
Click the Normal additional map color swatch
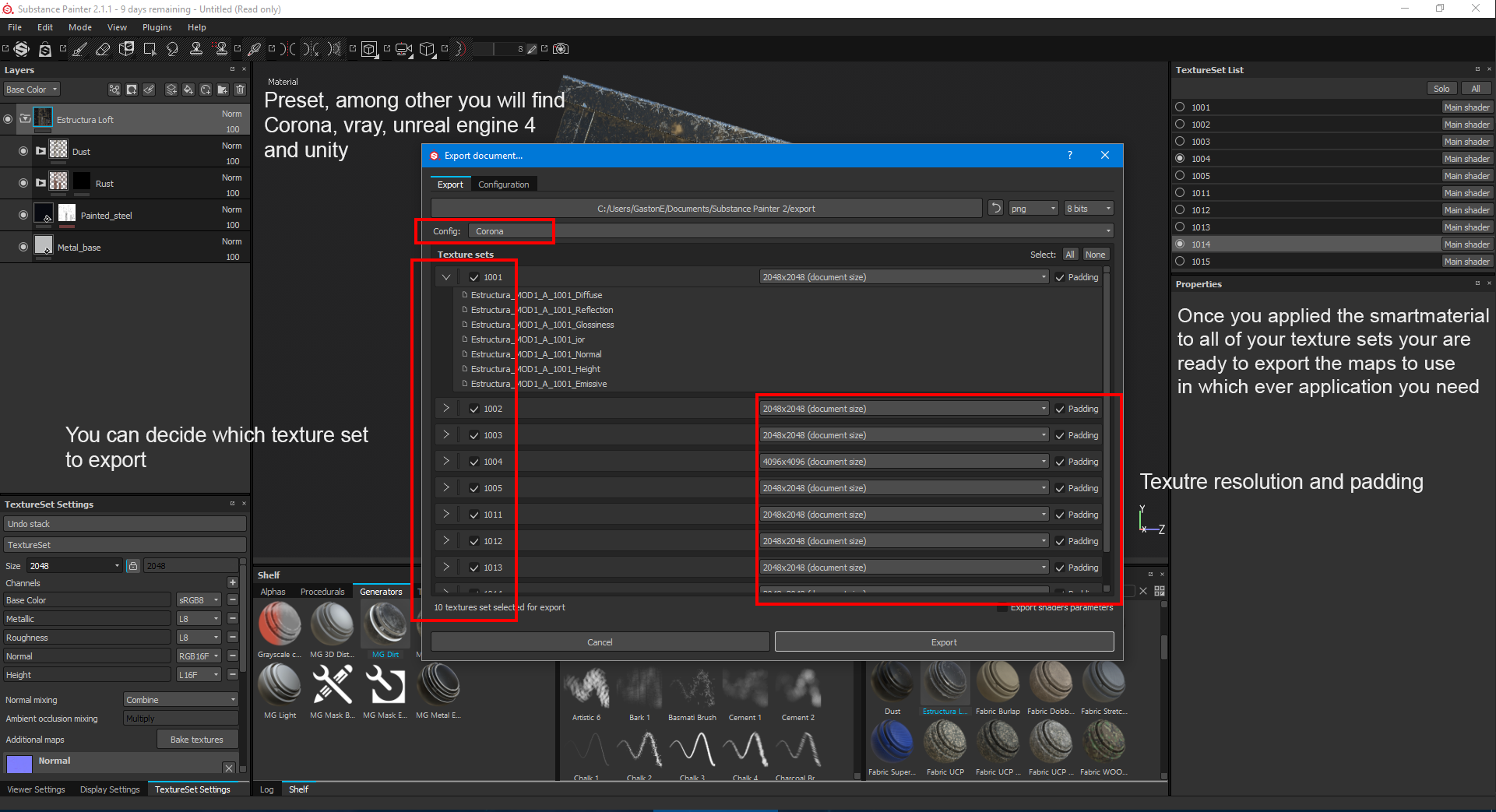coord(19,764)
